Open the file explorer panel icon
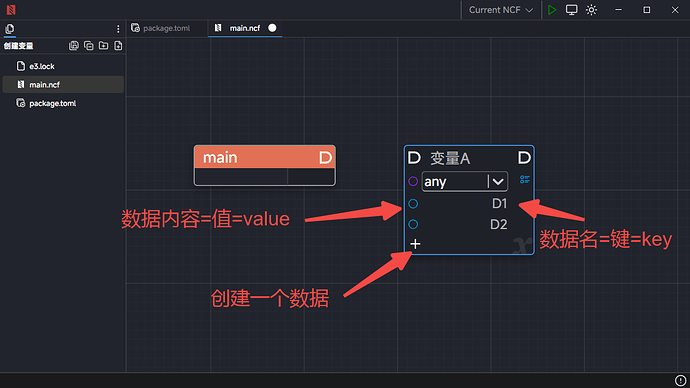This screenshot has height=388, width=690. (x=10, y=29)
